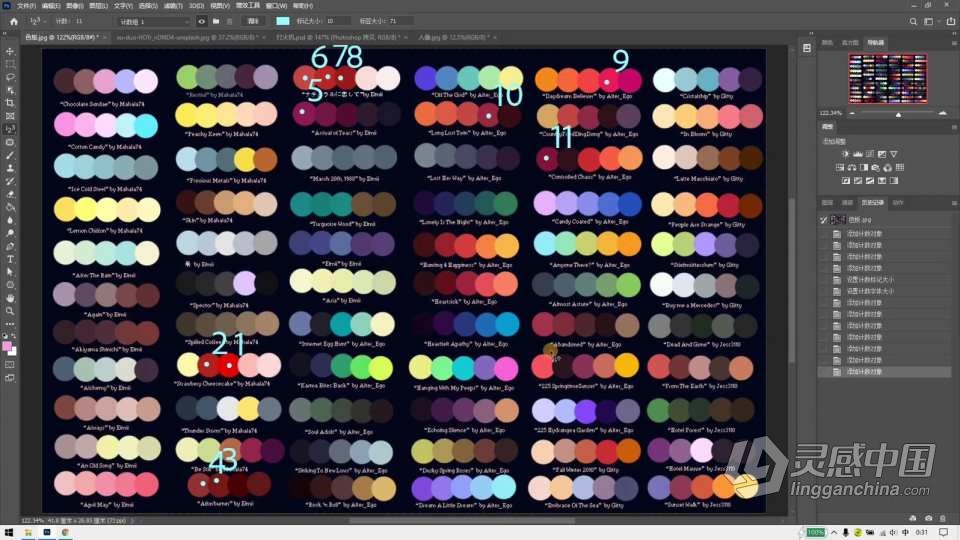
Task: Select the Clone Stamp tool
Action: coord(10,168)
